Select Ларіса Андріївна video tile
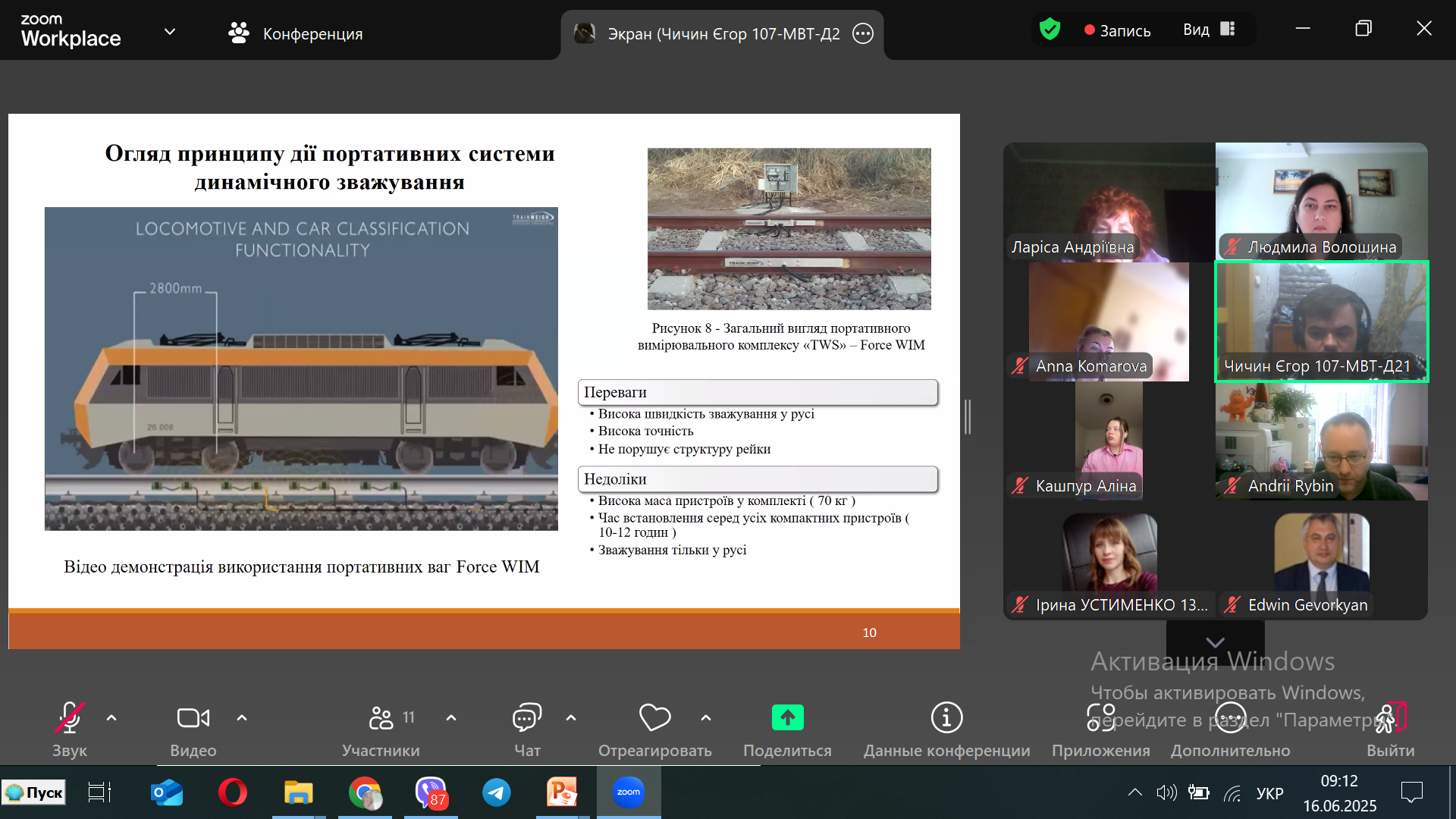 1109,202
